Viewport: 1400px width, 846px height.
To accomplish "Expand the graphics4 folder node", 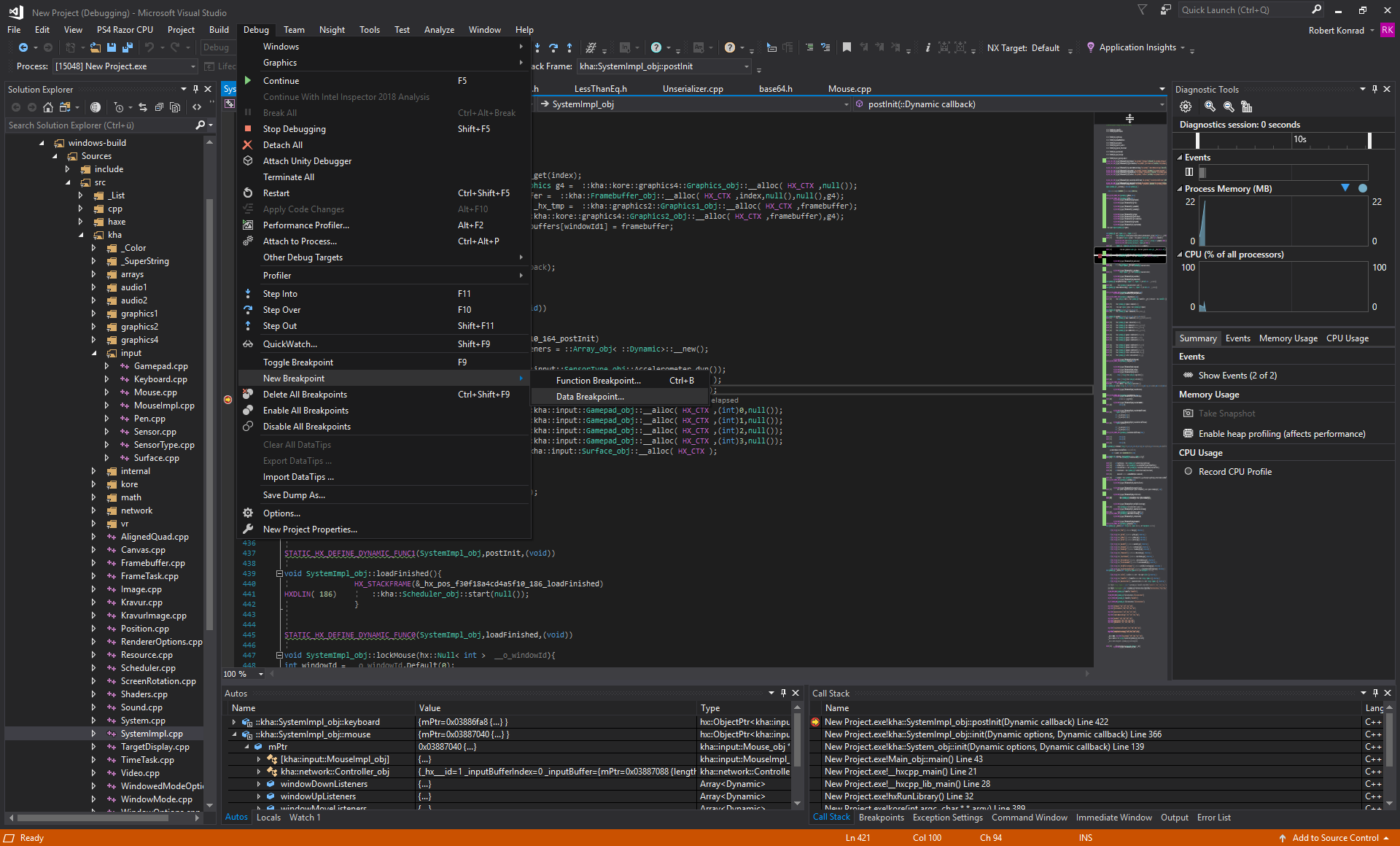I will click(93, 340).
